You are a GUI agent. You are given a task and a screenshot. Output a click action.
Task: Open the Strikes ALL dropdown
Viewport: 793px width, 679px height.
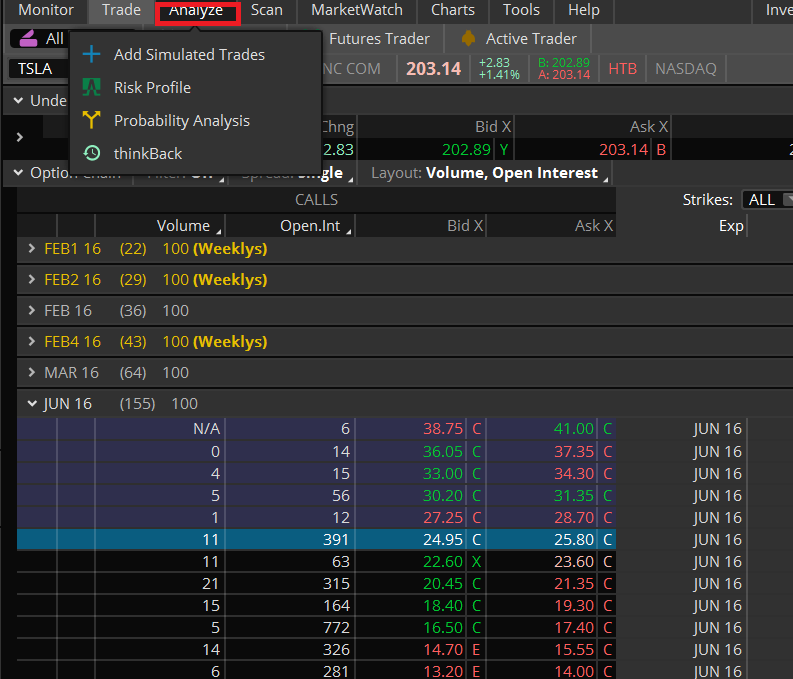pos(768,199)
